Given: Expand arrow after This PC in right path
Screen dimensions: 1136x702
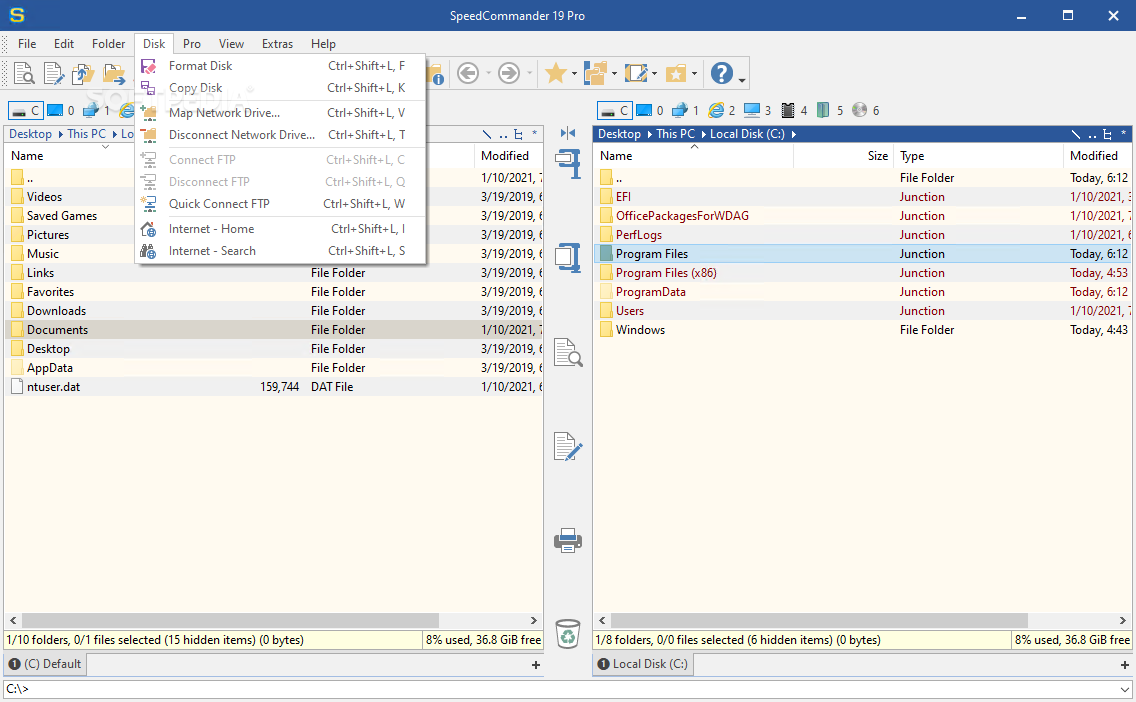Looking at the screenshot, I should click(703, 134).
